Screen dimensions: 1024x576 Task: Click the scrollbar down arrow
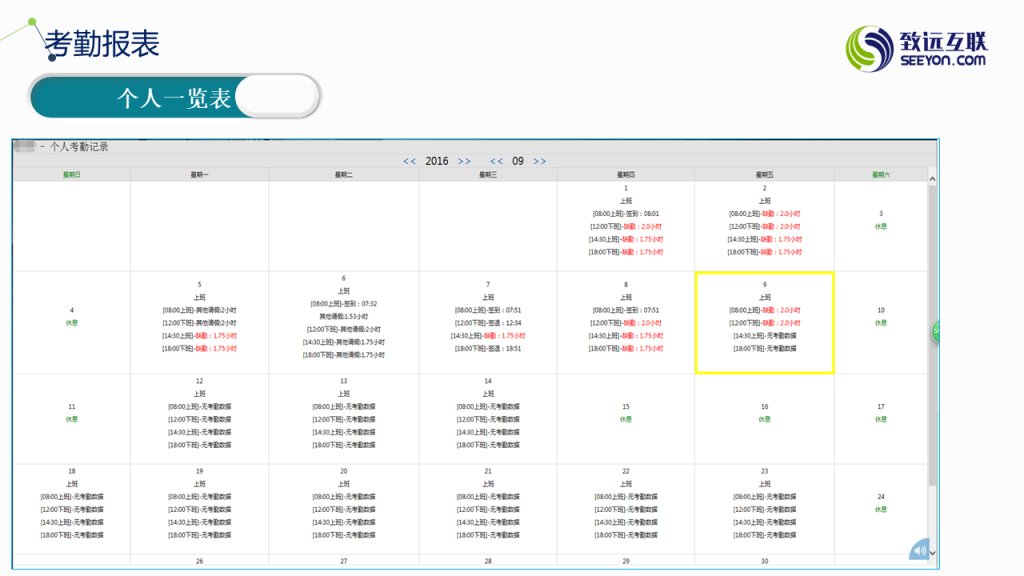click(x=932, y=551)
